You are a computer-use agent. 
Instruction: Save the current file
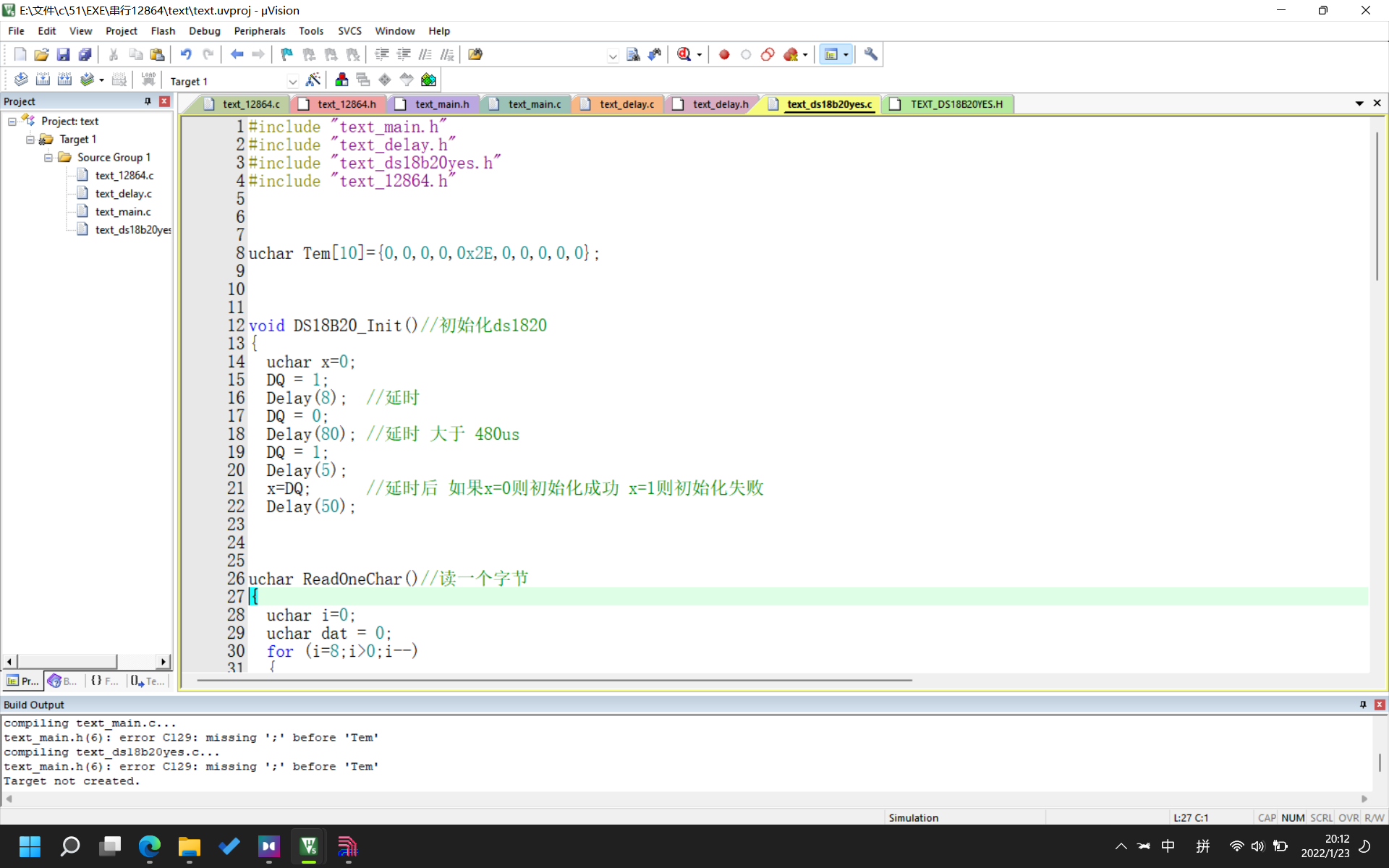click(x=63, y=54)
